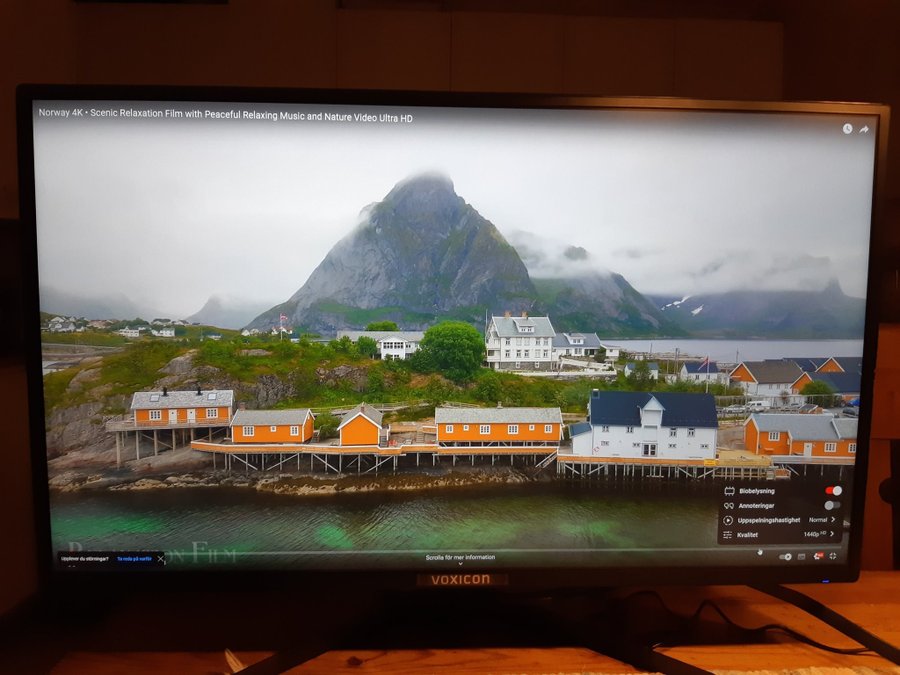Enable the Annoteringar toggle
900x675 pixels.
(831, 506)
